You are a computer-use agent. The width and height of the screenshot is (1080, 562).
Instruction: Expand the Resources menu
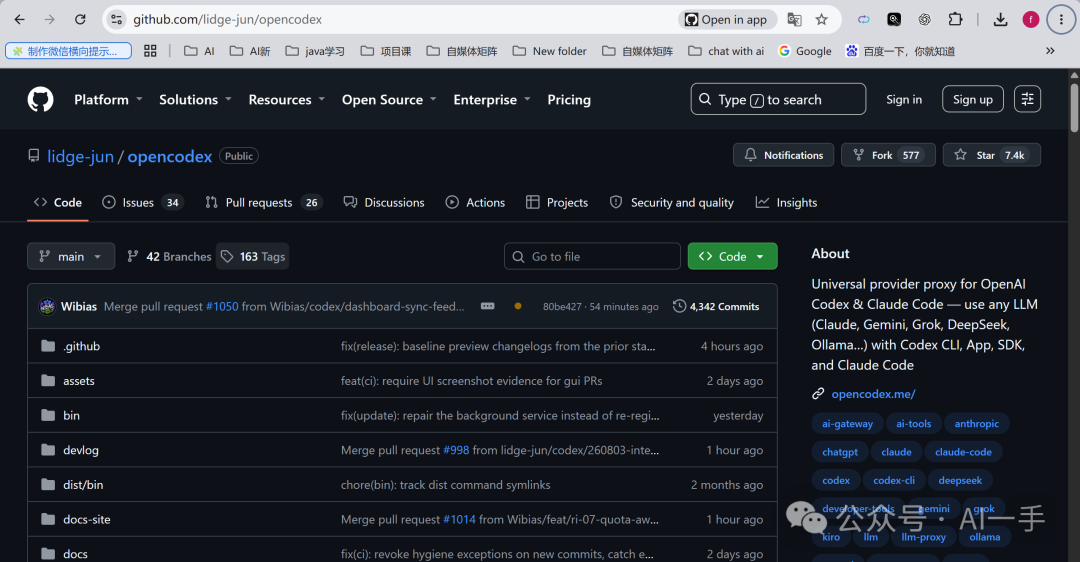[x=287, y=99]
